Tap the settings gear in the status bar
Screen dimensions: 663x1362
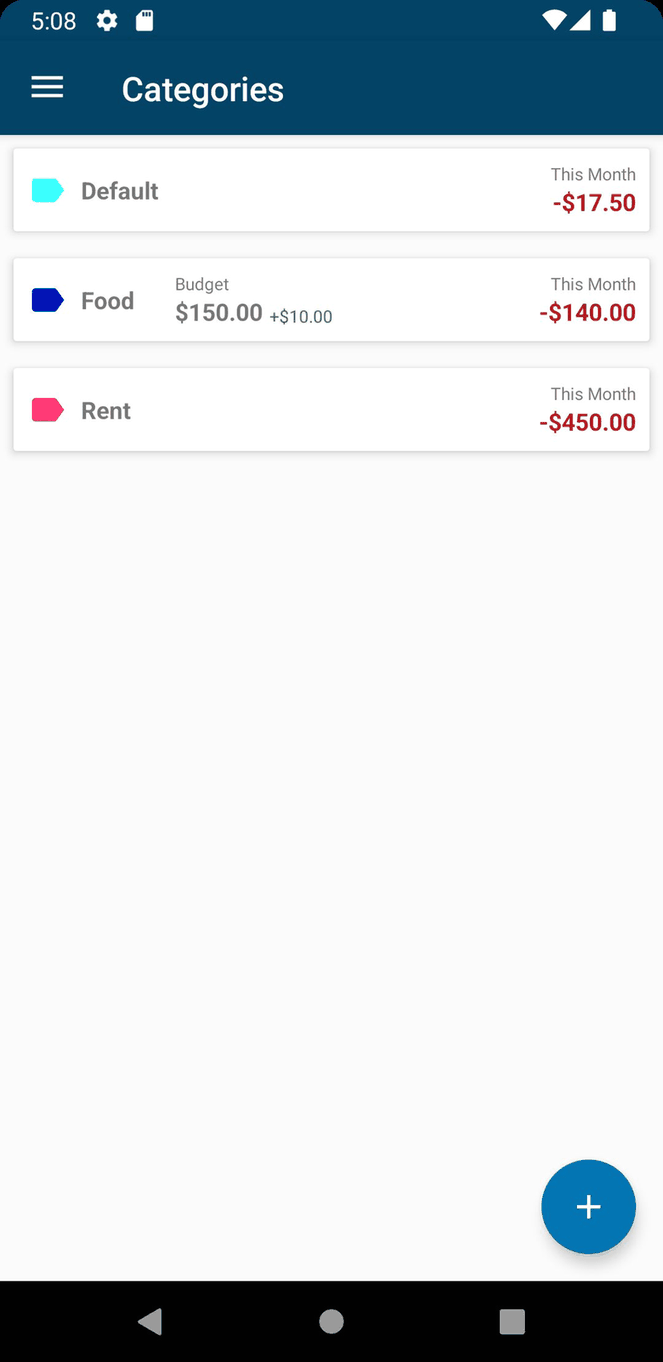[x=106, y=20]
